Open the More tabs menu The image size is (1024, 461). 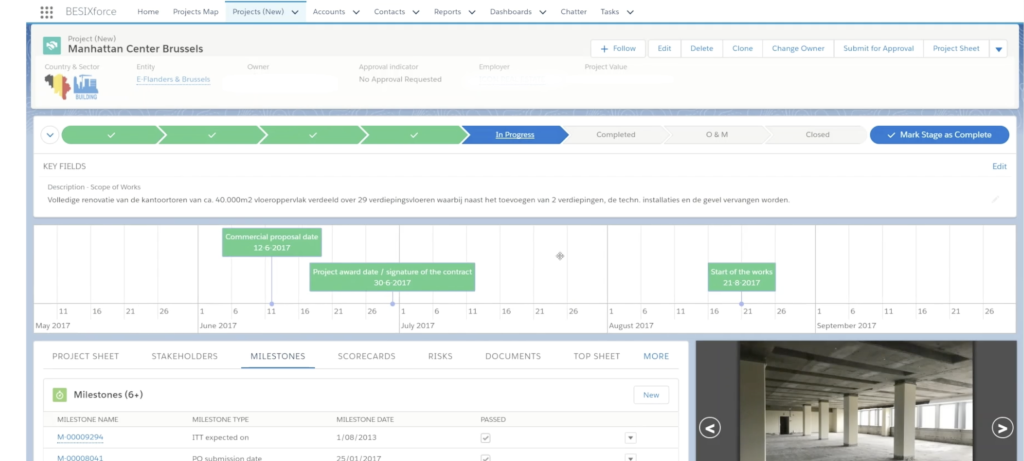click(656, 357)
